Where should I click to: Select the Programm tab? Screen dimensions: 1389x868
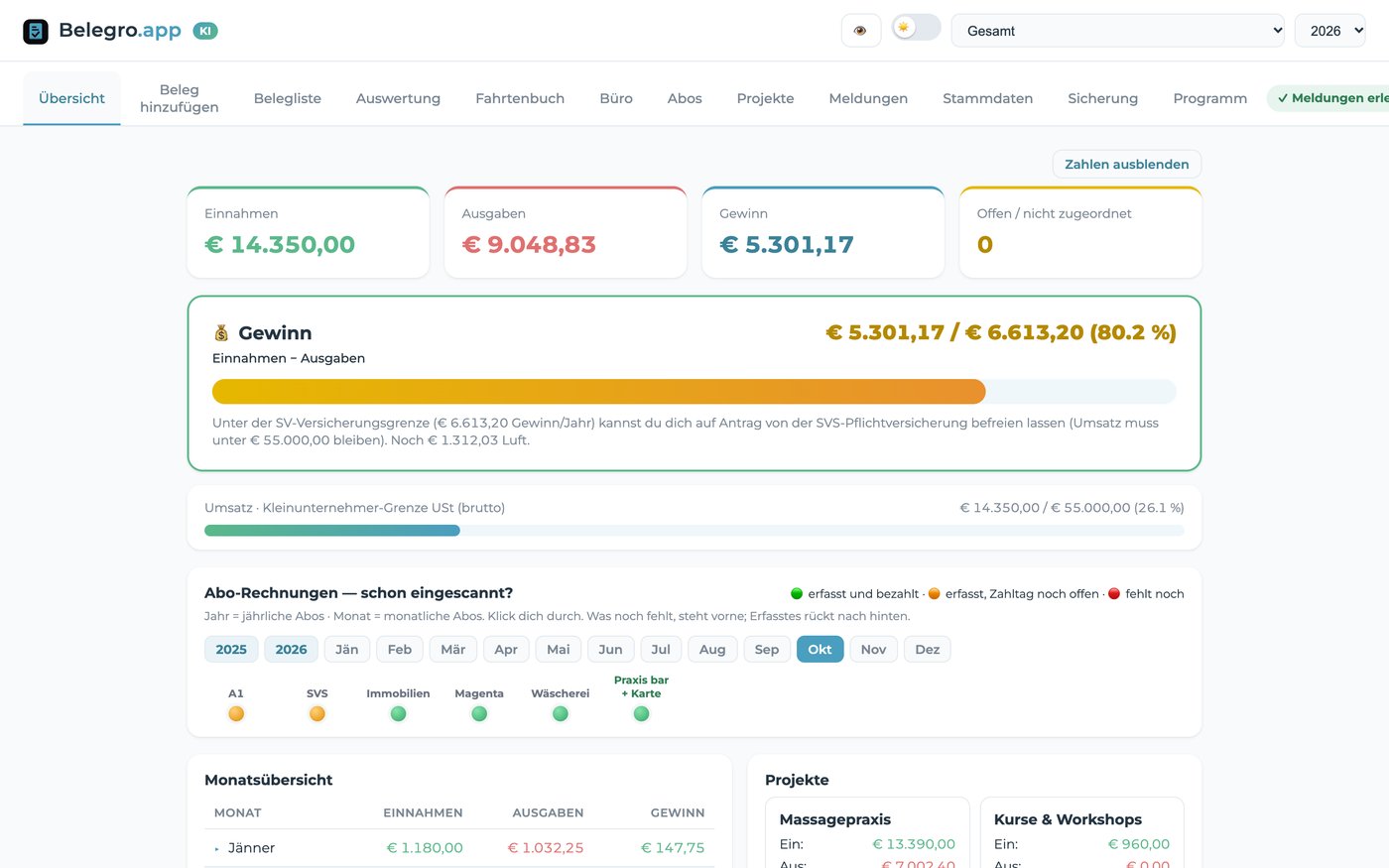(1209, 98)
